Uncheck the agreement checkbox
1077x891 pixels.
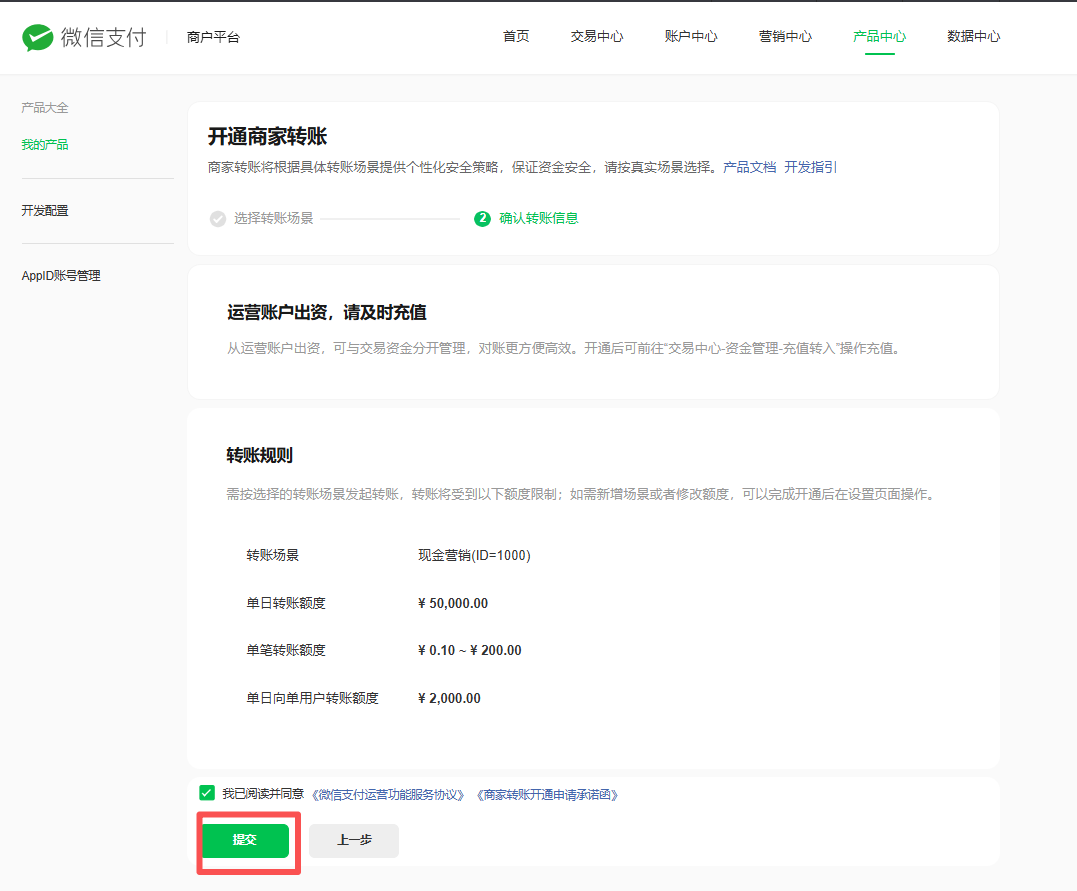(207, 793)
